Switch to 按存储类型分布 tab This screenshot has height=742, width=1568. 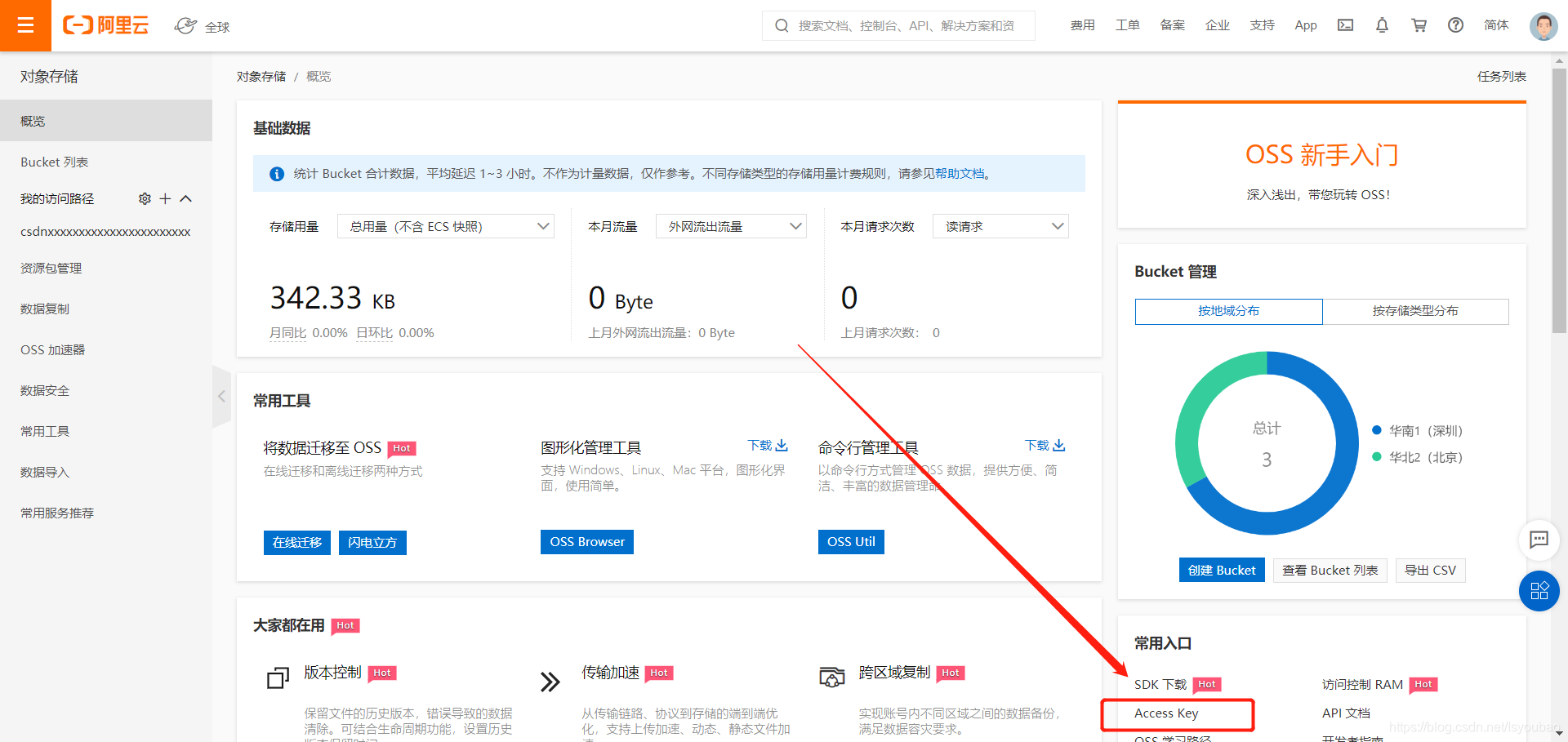point(1415,311)
